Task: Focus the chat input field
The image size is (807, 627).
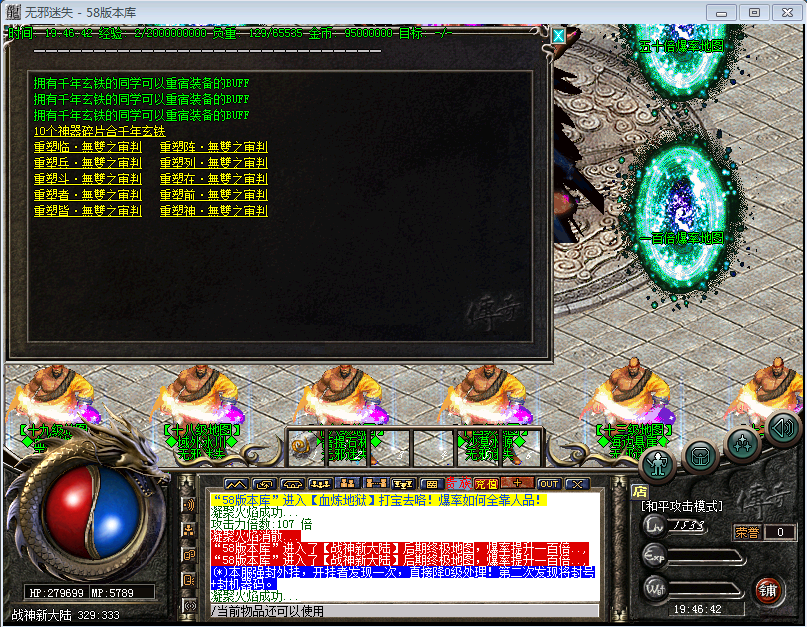Action: coord(405,611)
